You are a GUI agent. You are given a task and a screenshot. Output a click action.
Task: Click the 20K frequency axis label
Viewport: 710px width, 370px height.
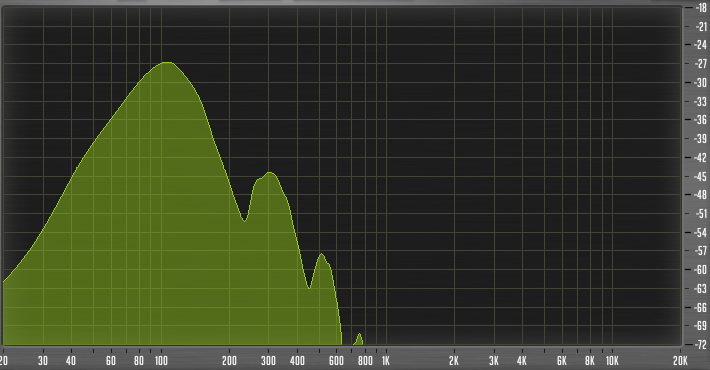click(x=680, y=361)
